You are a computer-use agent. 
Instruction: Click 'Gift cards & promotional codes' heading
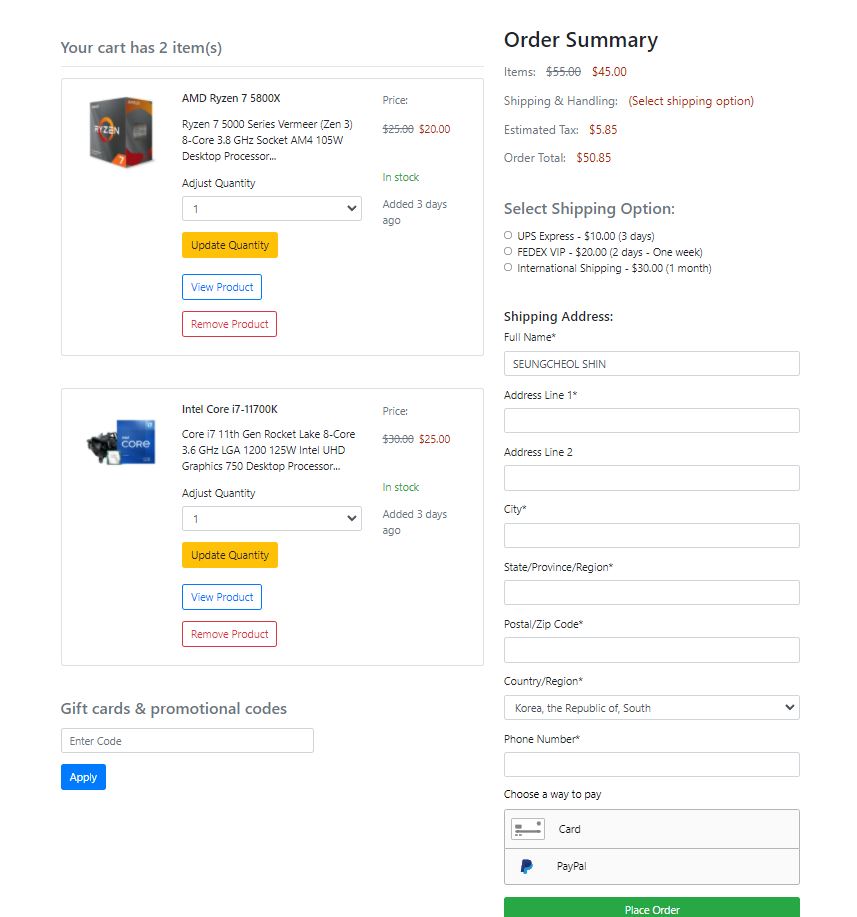(x=174, y=708)
